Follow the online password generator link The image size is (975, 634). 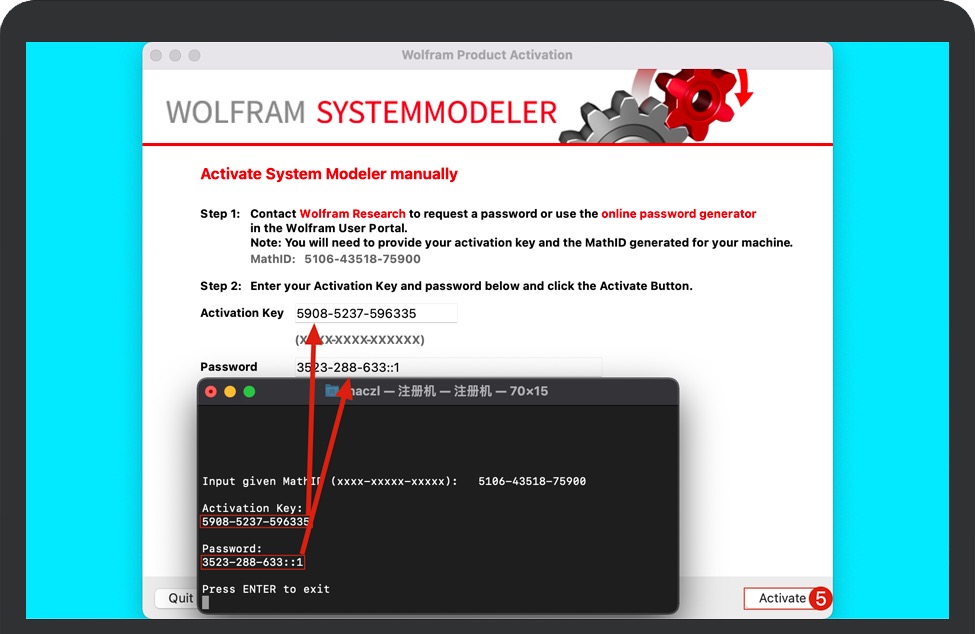pyautogui.click(x=678, y=214)
